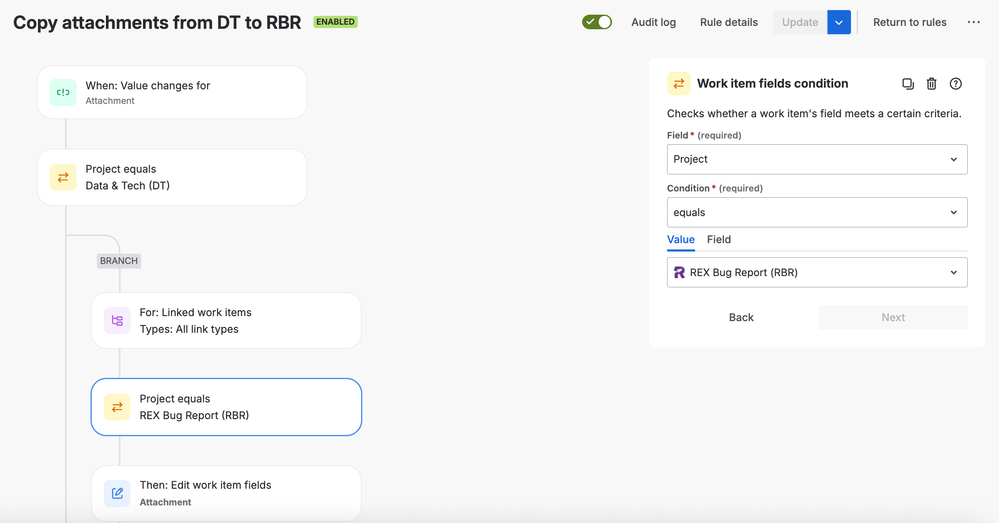
Task: Click the 'Checks whether a work item's field…' description
Action: [x=814, y=113]
